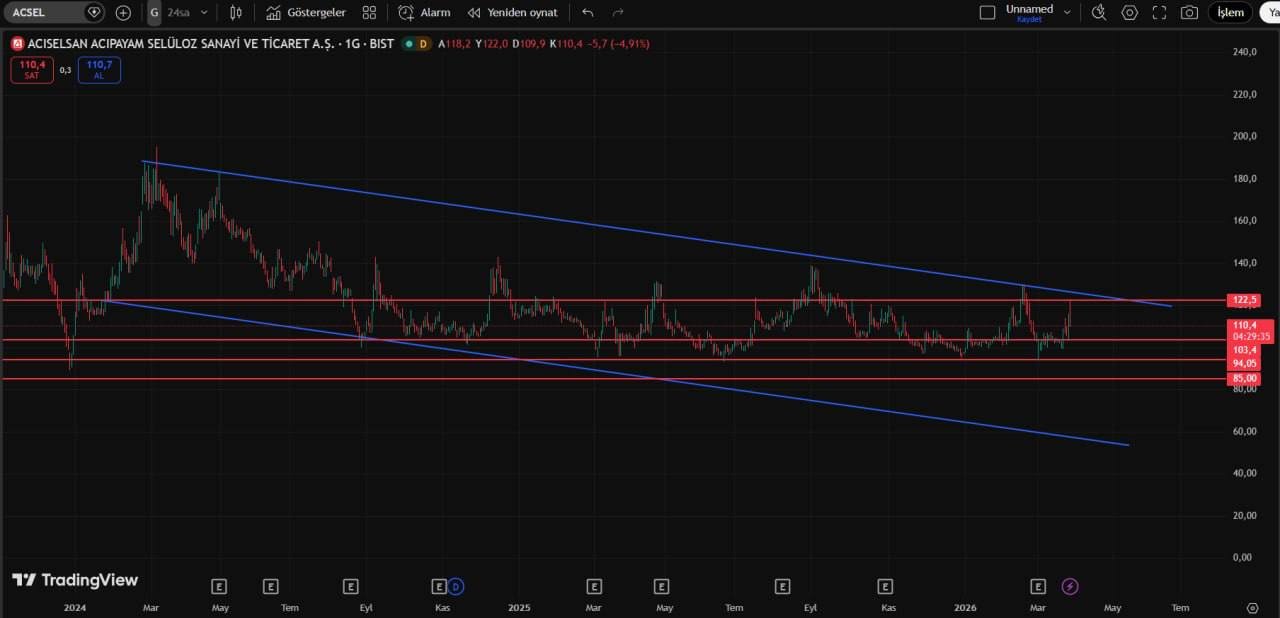Take a chart snapshot with the camera icon
Image resolution: width=1280 pixels, height=618 pixels.
(x=1189, y=13)
